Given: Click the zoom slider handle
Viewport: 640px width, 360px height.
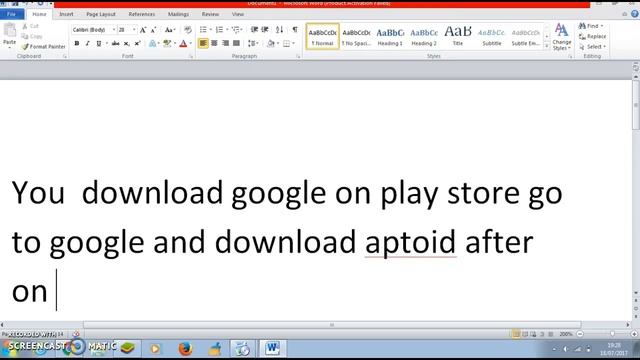Looking at the screenshot, I should (x=612, y=334).
